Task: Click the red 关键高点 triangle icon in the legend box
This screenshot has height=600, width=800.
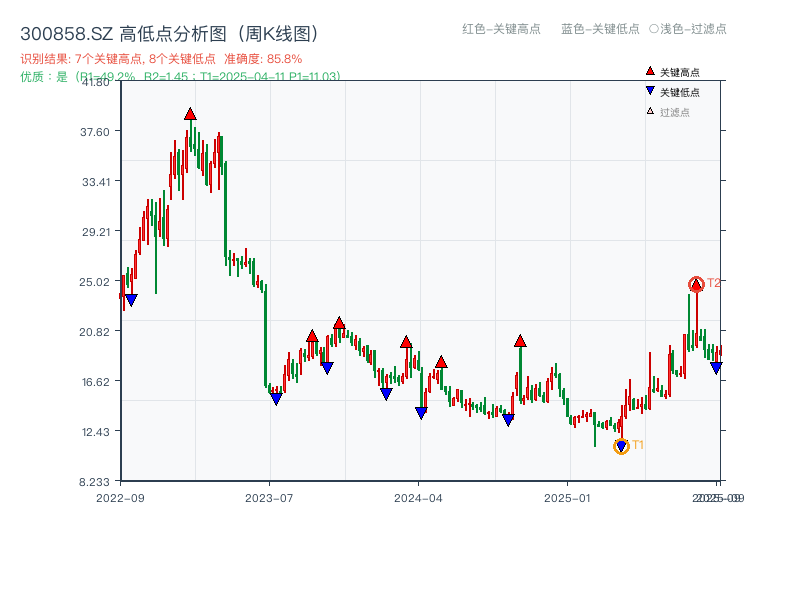Action: pos(650,71)
